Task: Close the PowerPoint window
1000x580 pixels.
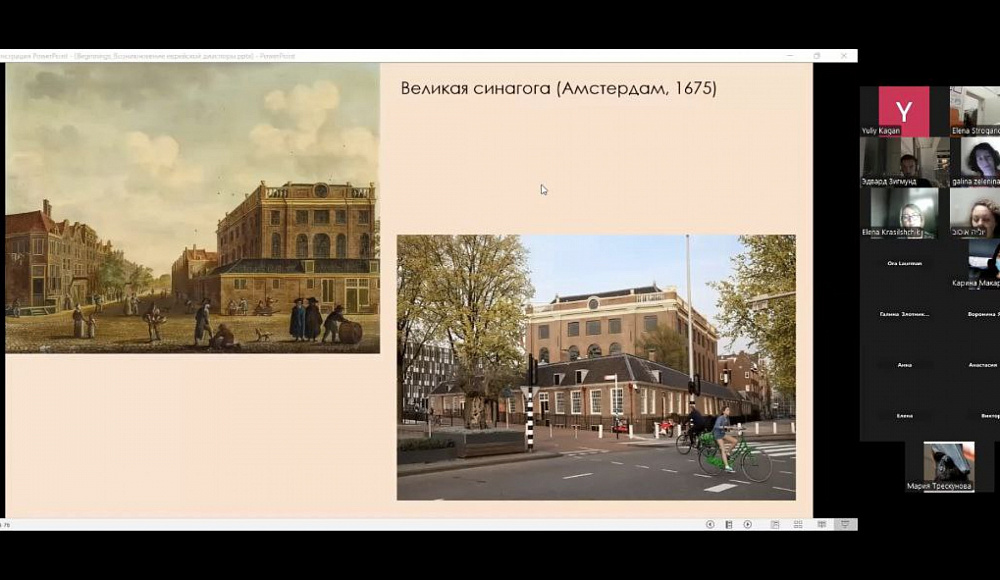Action: pos(844,56)
